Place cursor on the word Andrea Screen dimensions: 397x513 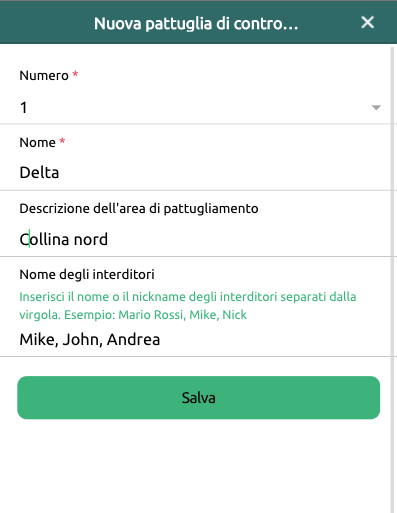click(133, 339)
